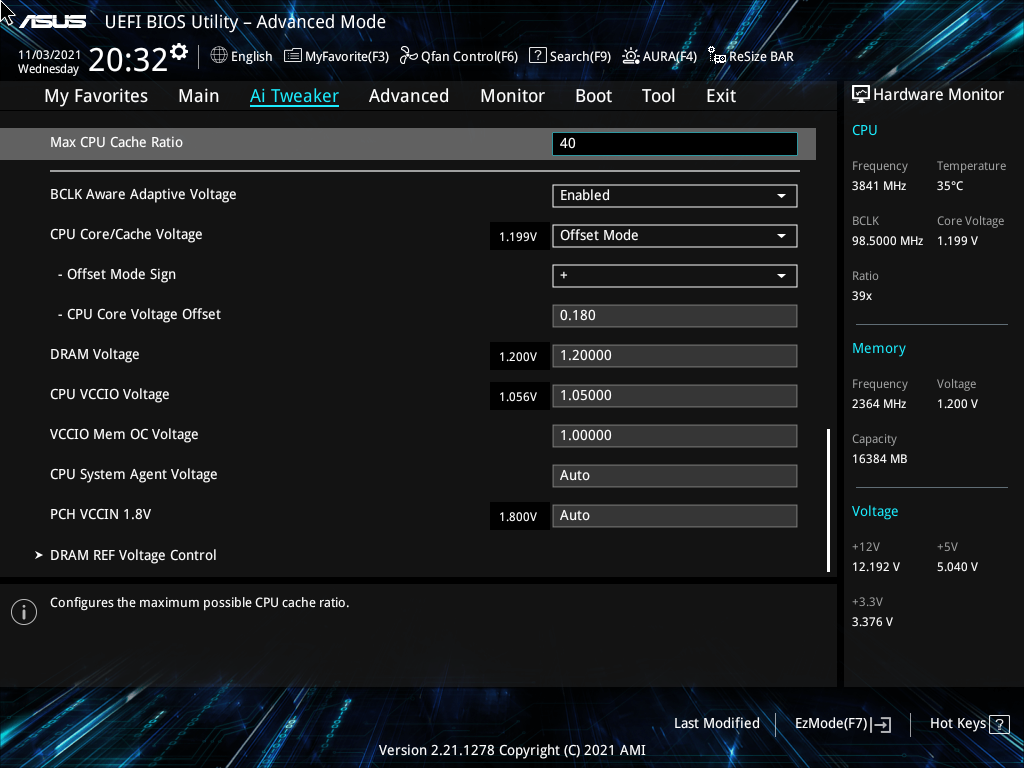Click Memory Capacity 16384 MB value
The image size is (1024, 768).
[880, 459]
